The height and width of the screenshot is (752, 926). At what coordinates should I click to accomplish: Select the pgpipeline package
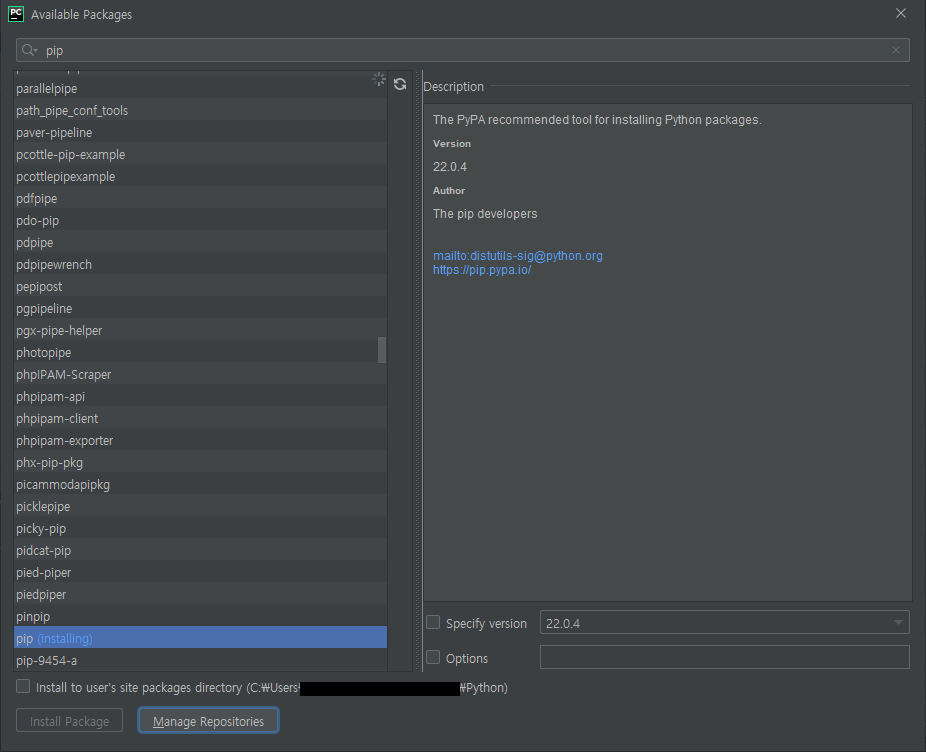(x=200, y=308)
